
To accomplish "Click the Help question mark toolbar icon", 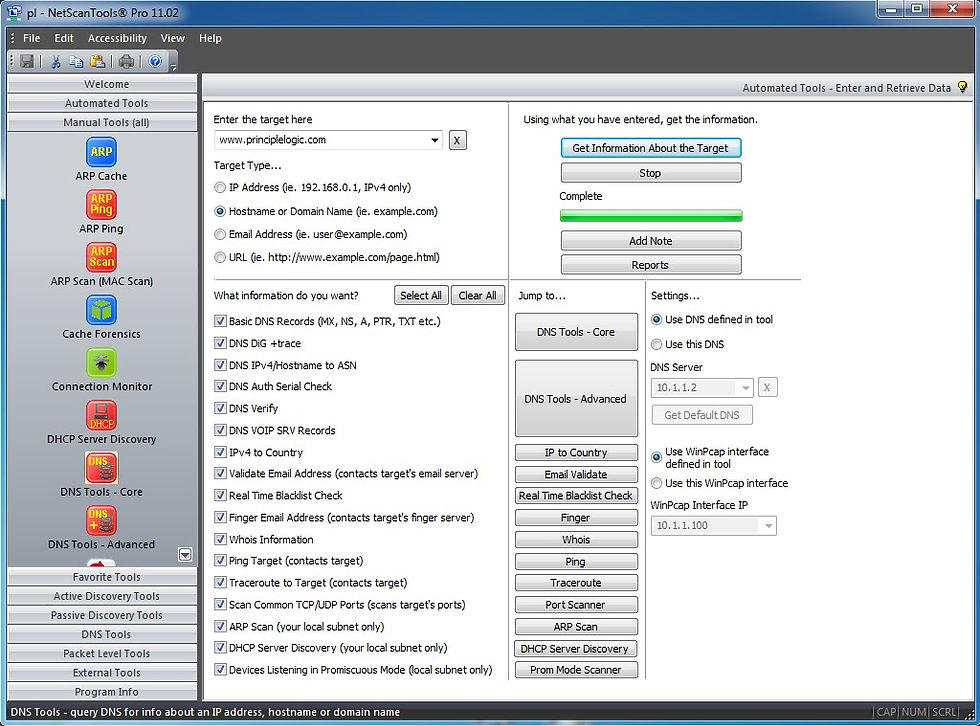I will [155, 61].
